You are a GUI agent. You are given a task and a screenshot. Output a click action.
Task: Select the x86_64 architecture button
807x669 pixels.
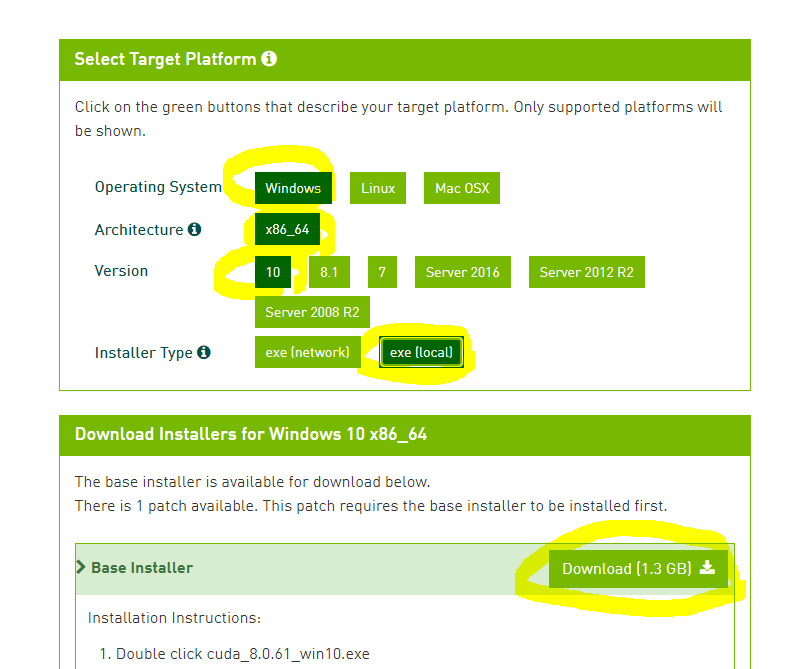coord(287,229)
